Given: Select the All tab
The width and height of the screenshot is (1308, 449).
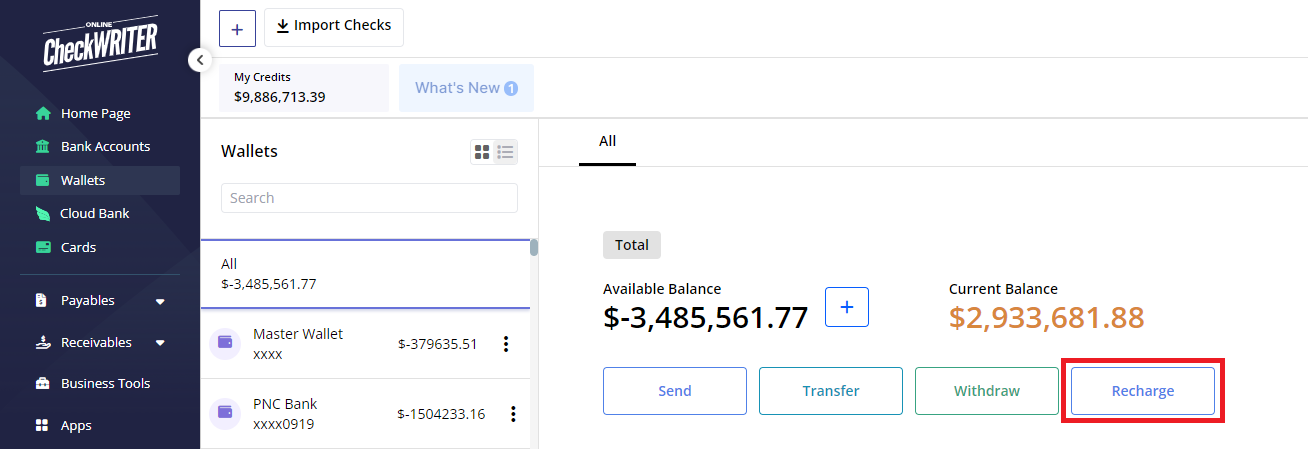Looking at the screenshot, I should pos(607,142).
